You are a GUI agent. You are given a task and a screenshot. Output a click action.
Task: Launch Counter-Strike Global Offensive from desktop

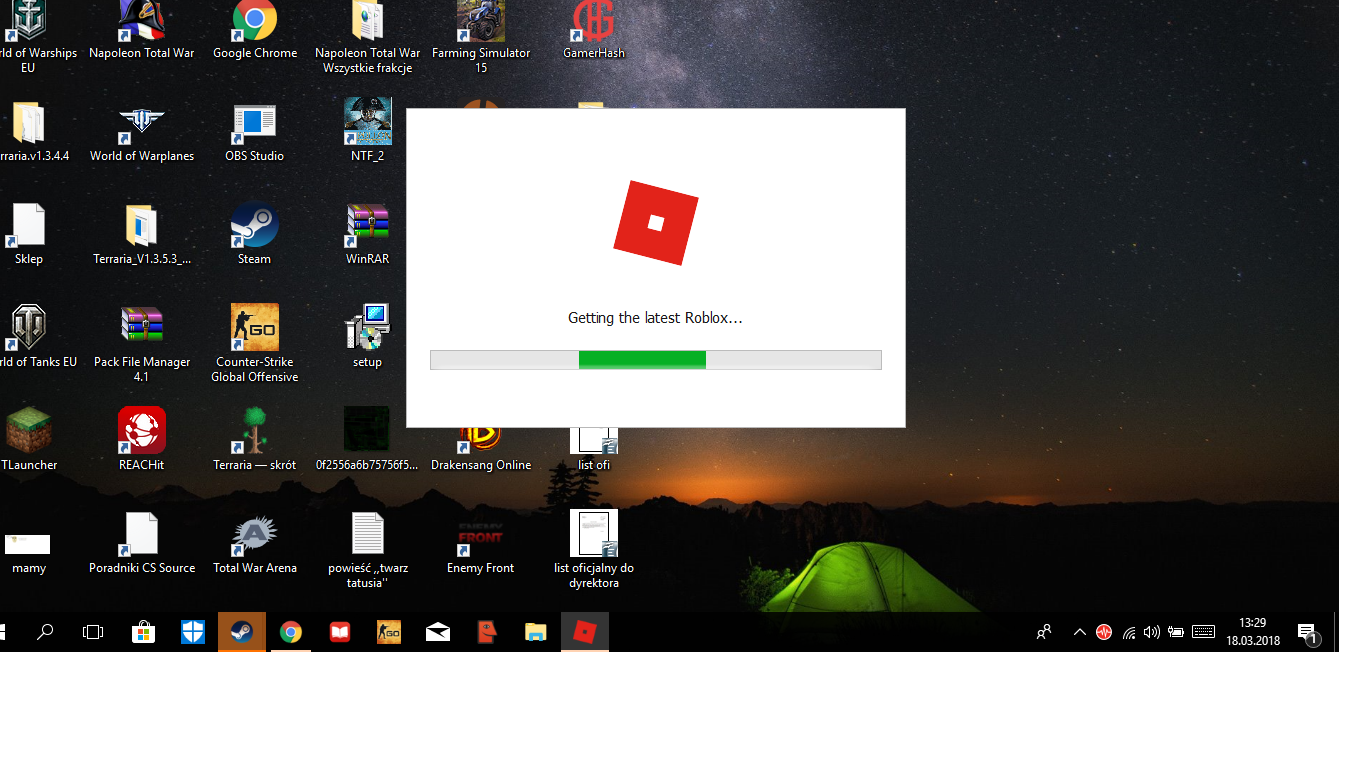click(254, 344)
